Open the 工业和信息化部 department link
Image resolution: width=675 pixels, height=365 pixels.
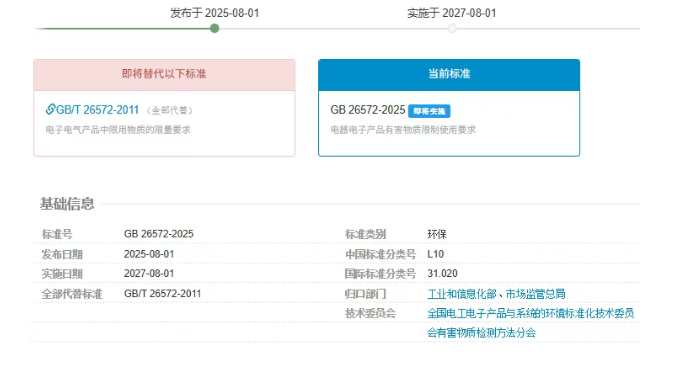[x=461, y=294]
